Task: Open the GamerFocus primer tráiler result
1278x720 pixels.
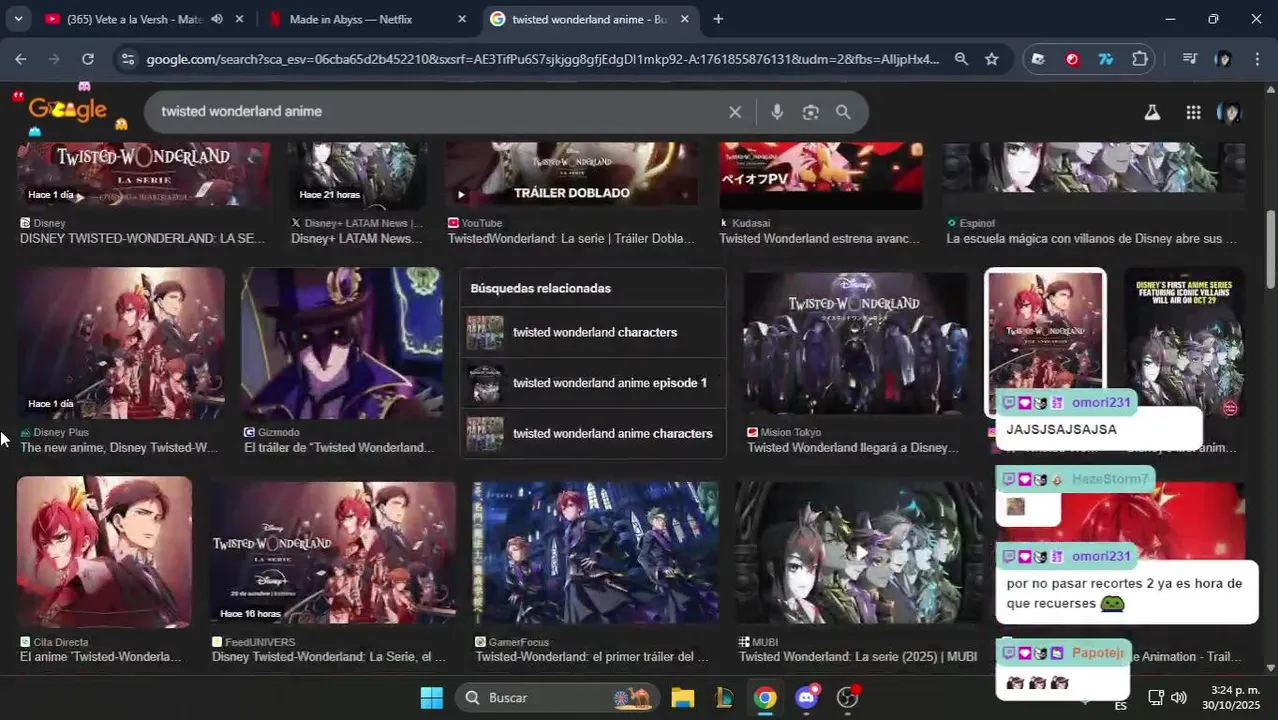Action: (592, 657)
